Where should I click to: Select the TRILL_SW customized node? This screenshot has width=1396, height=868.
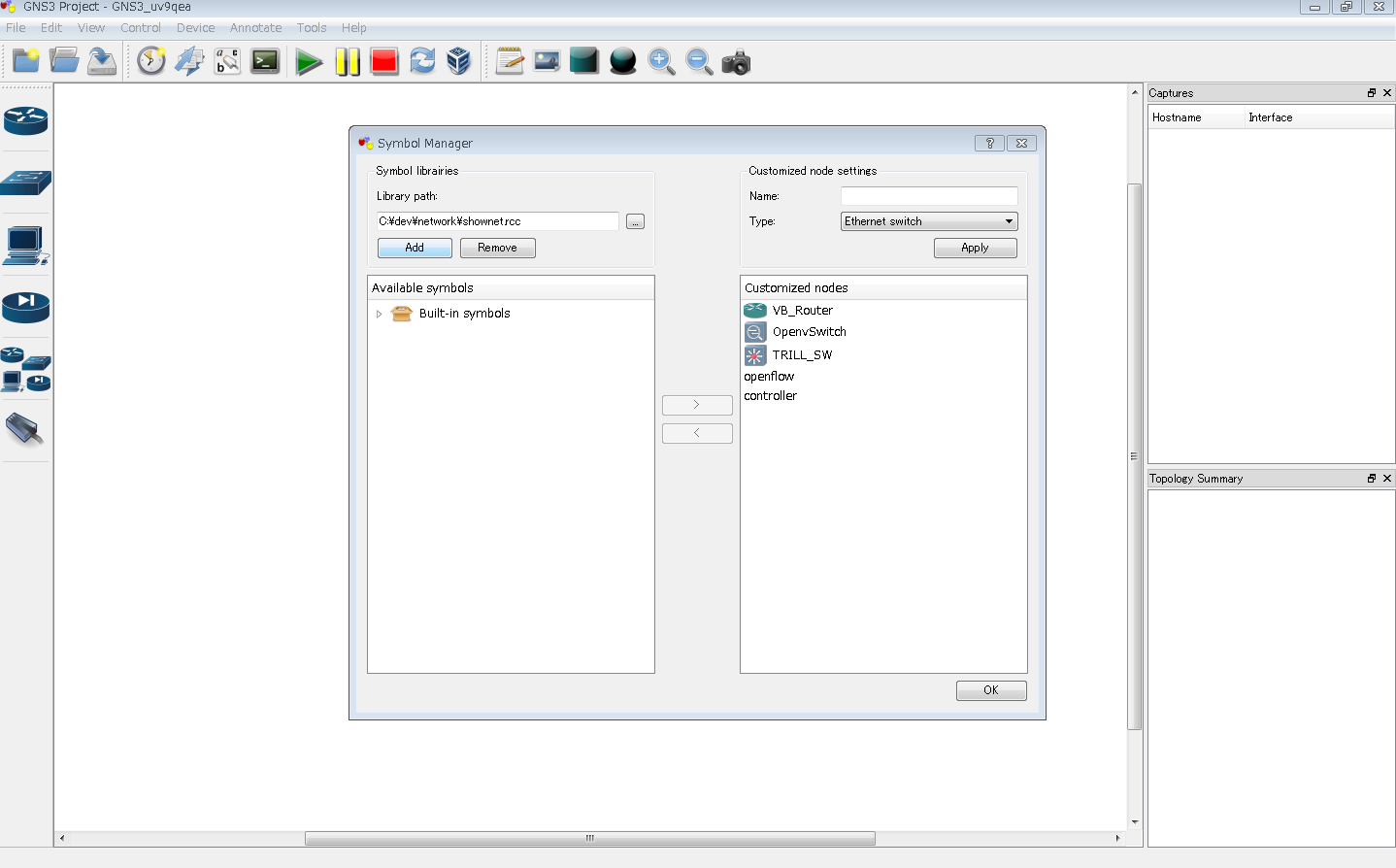pos(803,354)
